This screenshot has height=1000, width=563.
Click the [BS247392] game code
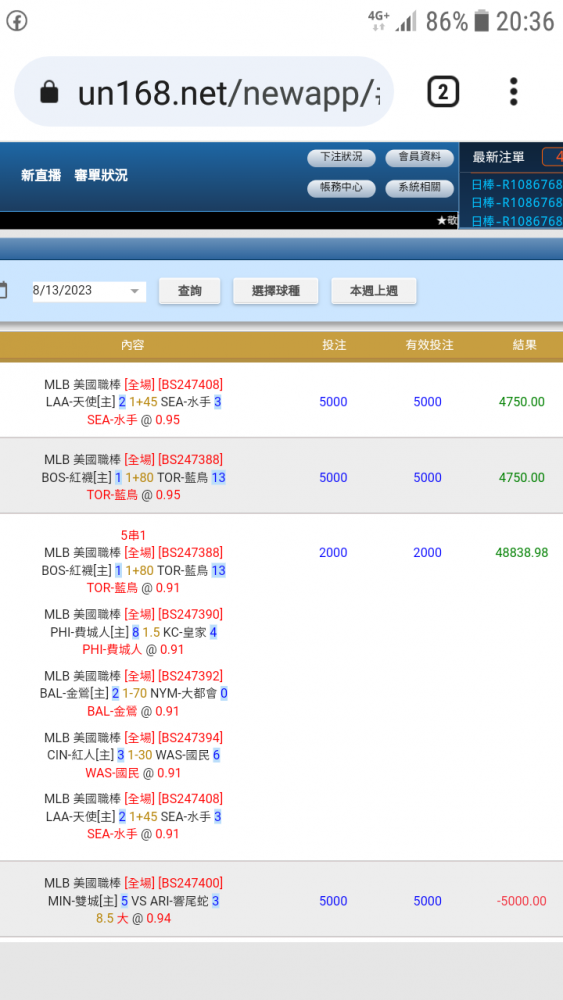click(190, 676)
